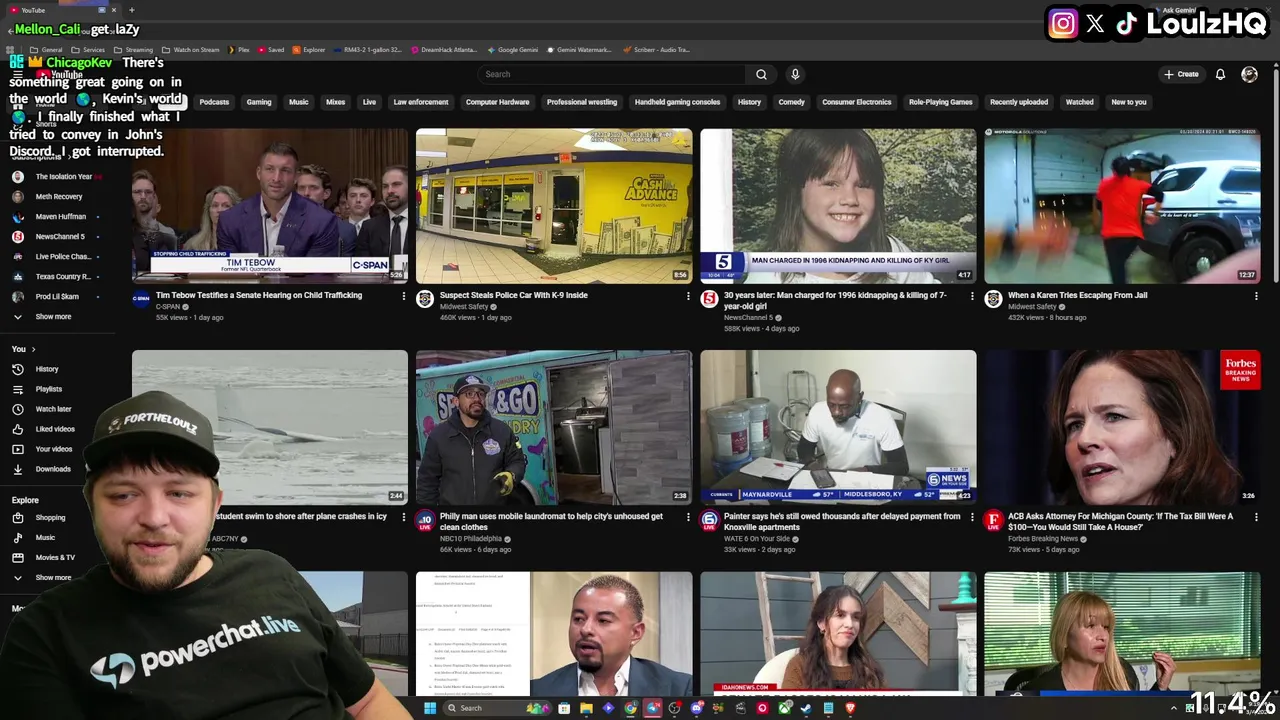
Task: Open Liked videos in the sidebar
Action: click(55, 429)
